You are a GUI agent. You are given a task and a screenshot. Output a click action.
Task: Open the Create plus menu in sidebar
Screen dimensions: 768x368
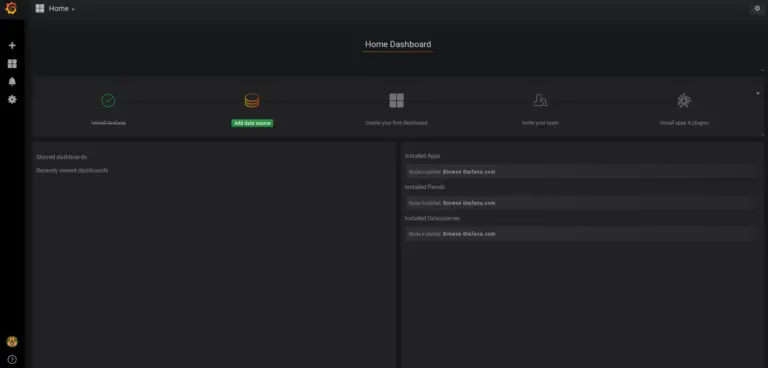point(12,46)
